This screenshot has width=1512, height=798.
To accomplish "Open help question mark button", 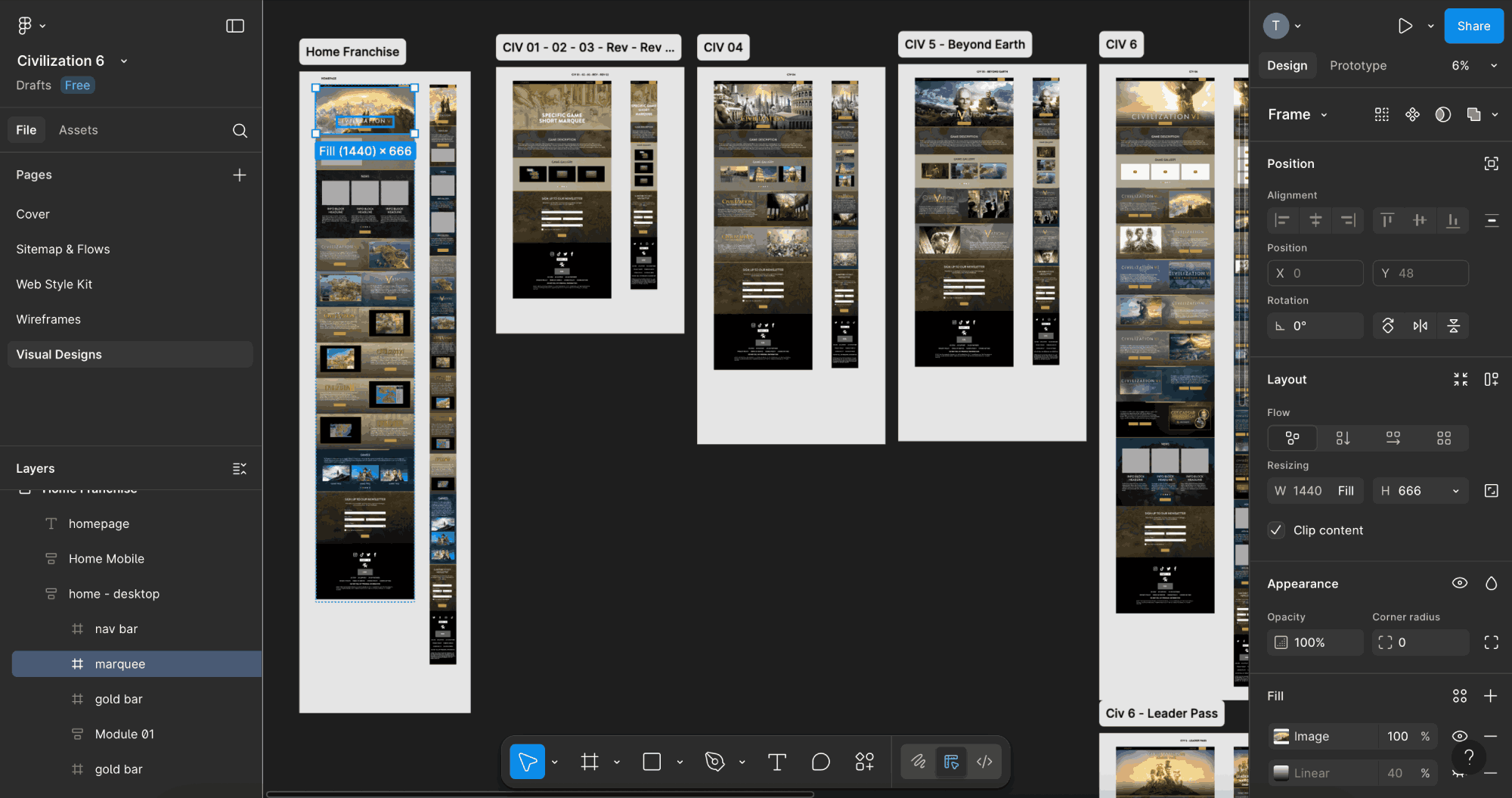I will (x=1469, y=756).
